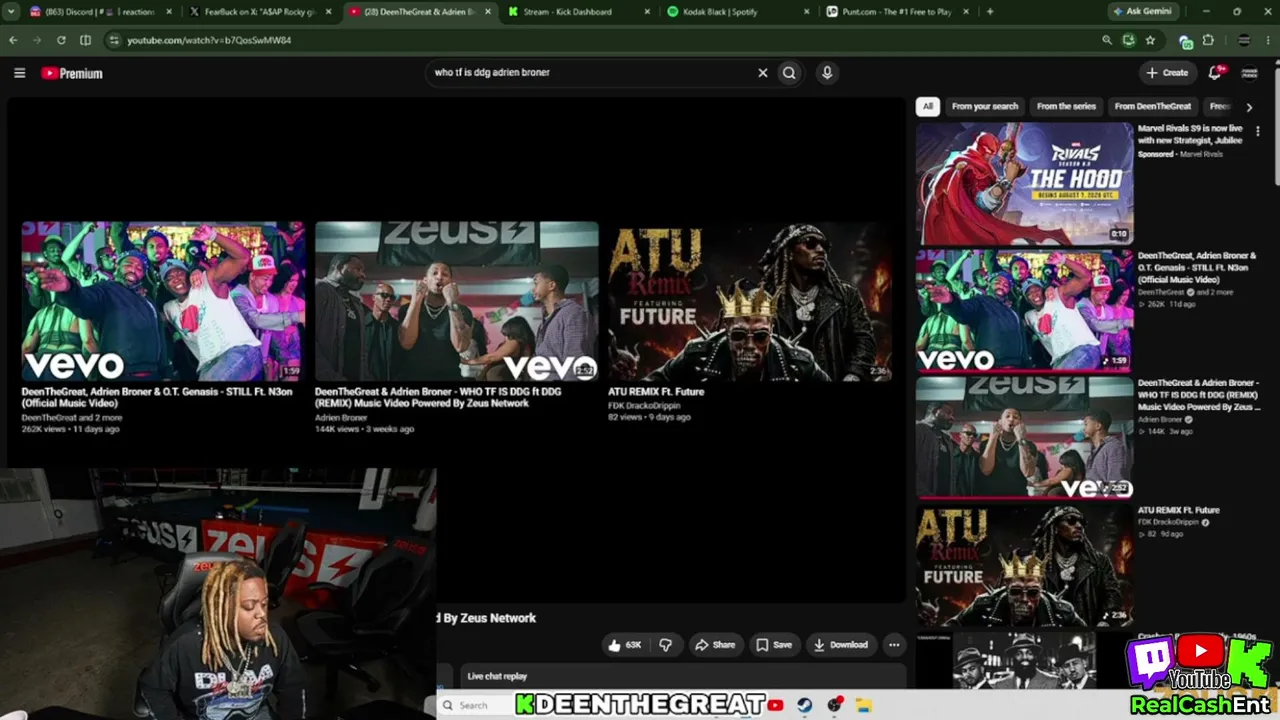The image size is (1280, 720).
Task: Click the YouTube search input field
Action: point(590,72)
